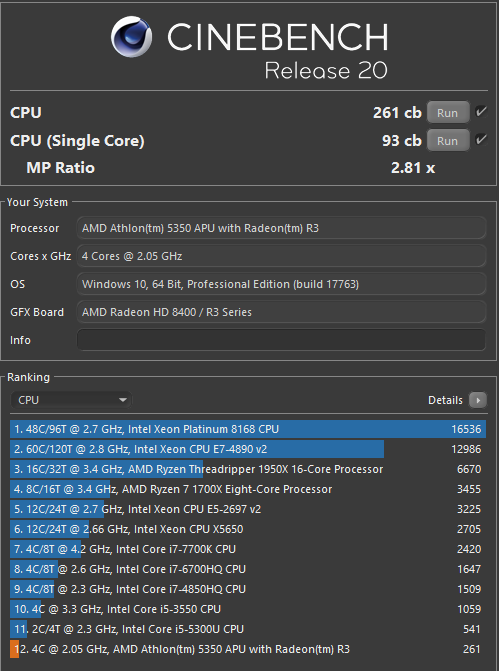The width and height of the screenshot is (499, 671).
Task: Select the Ryzen 7 1700X ranking row
Action: (248, 489)
